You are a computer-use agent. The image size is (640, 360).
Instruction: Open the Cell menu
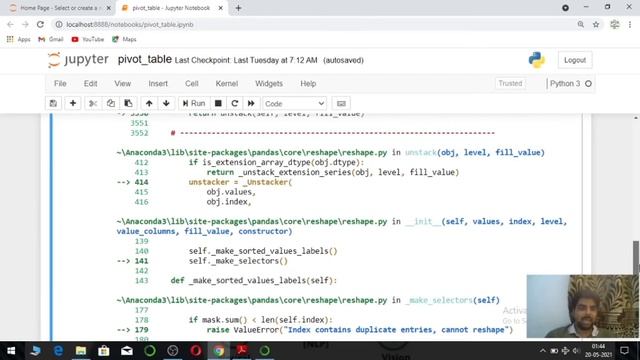coord(191,84)
